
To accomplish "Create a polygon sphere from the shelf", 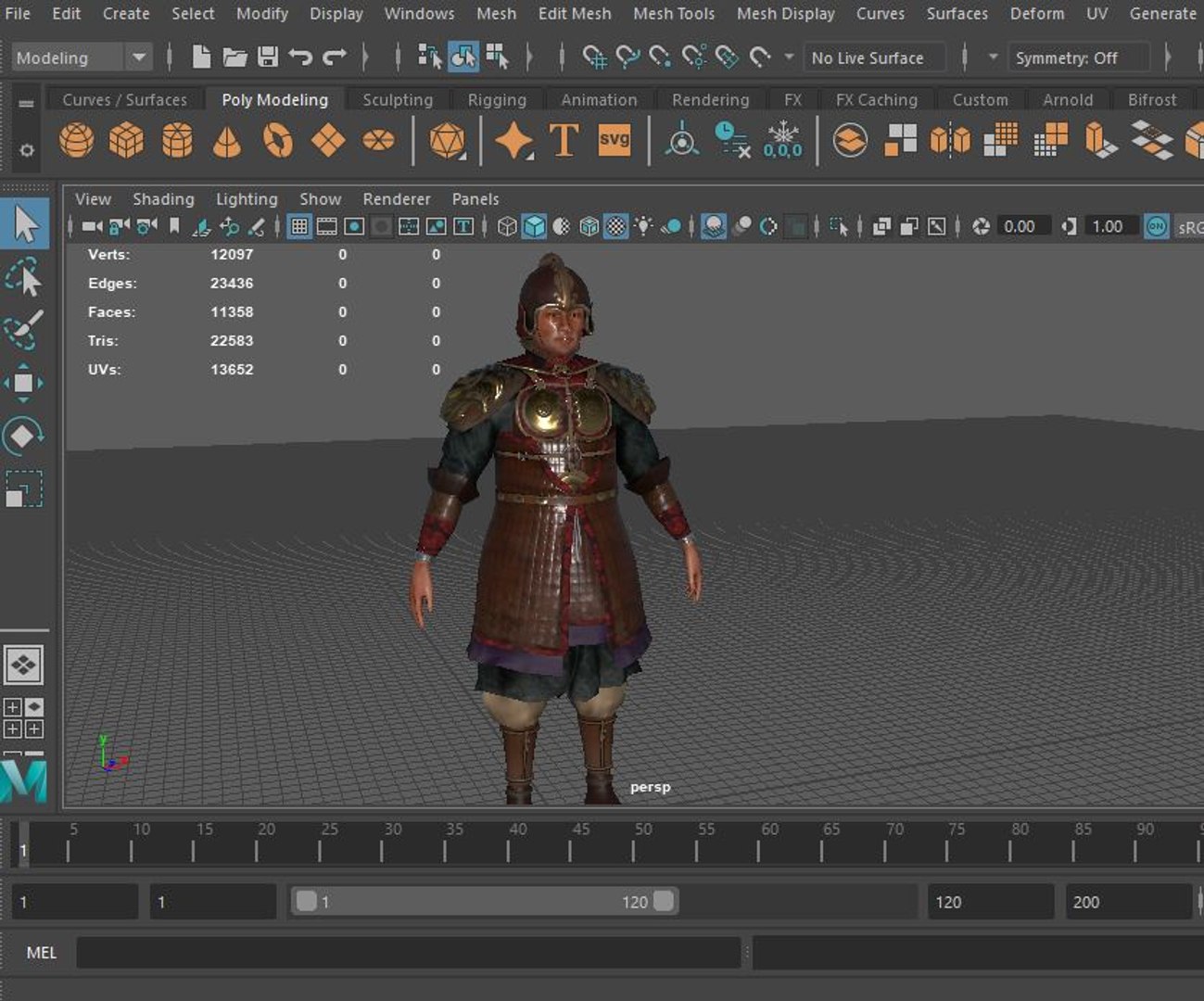I will coord(76,141).
